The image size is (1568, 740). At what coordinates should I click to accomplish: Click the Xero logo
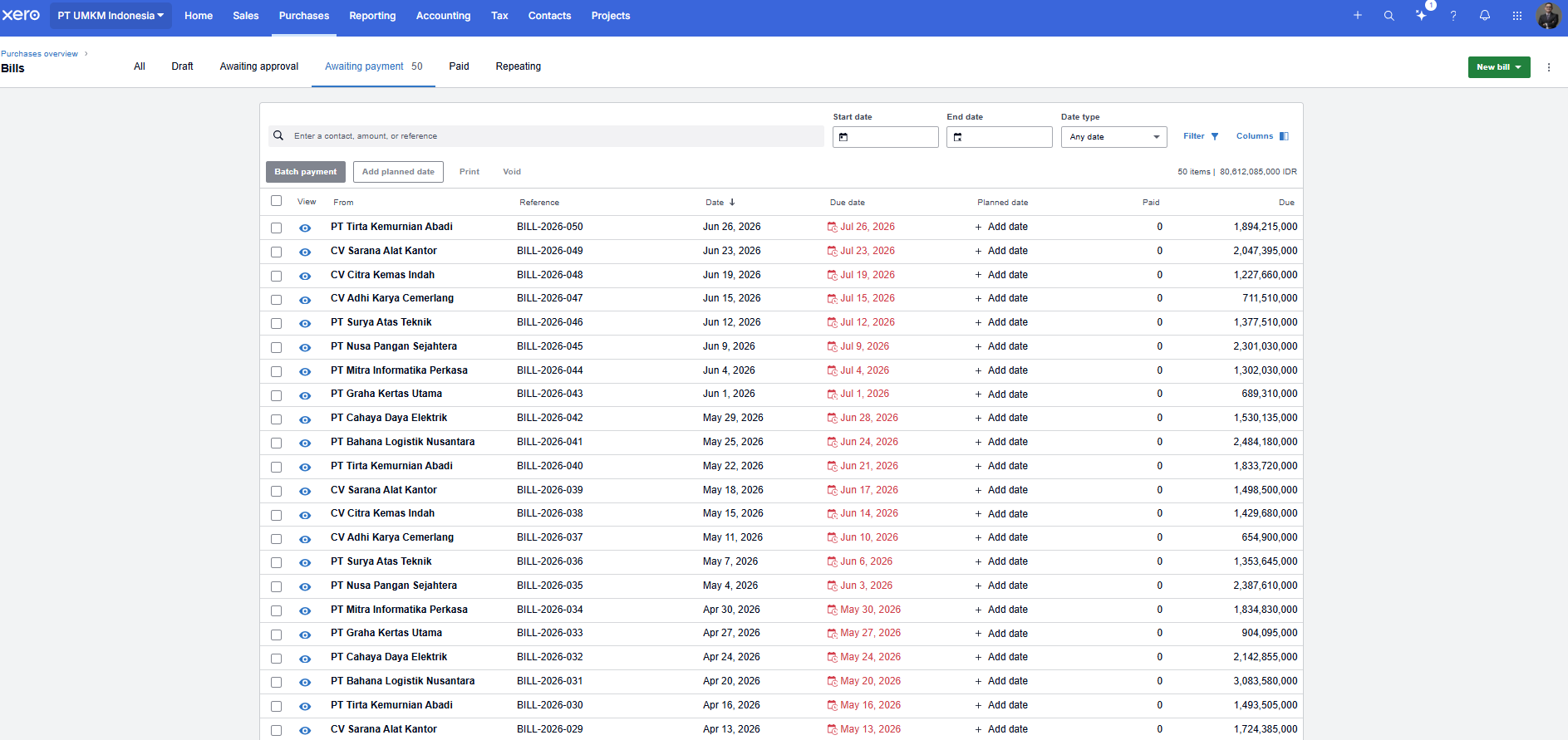(x=21, y=15)
